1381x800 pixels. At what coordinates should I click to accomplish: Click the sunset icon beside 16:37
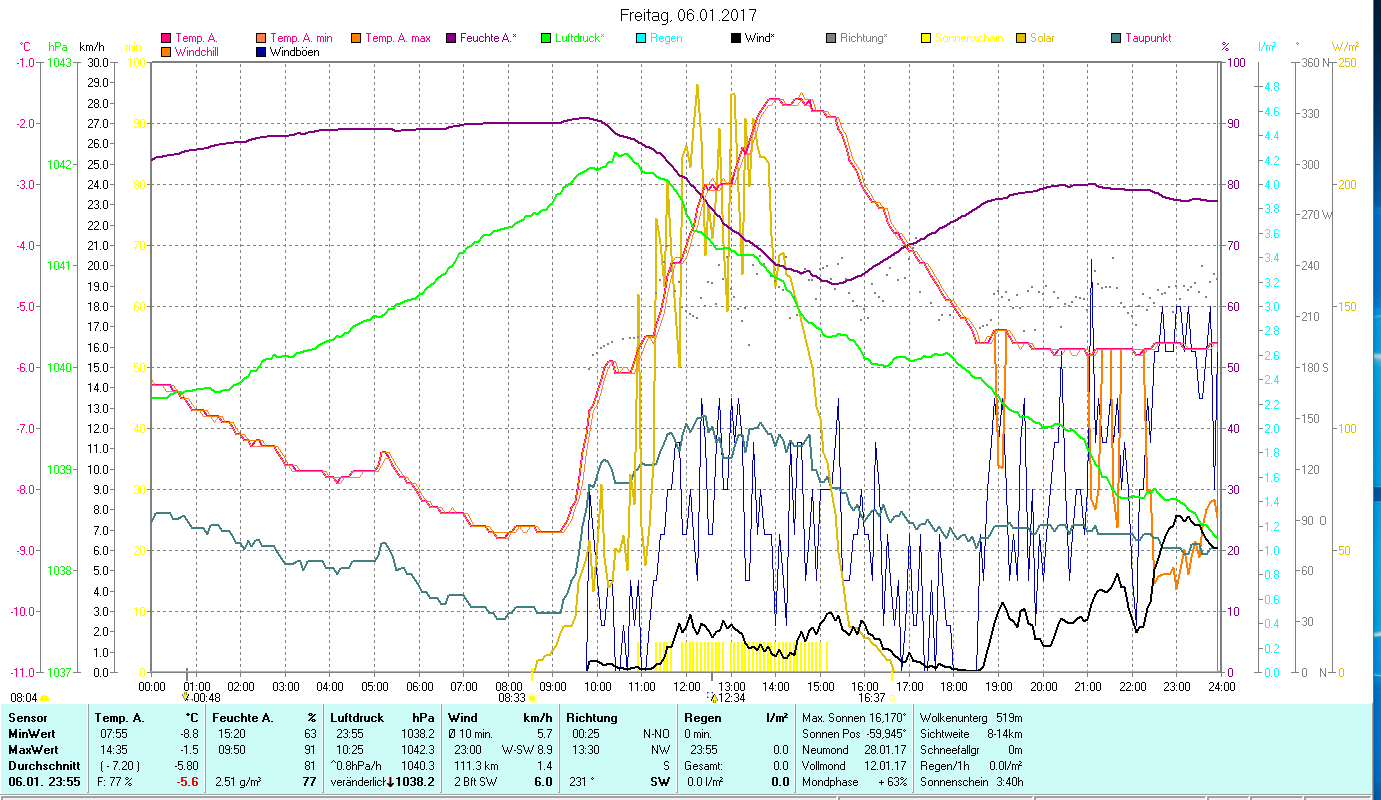(x=892, y=698)
